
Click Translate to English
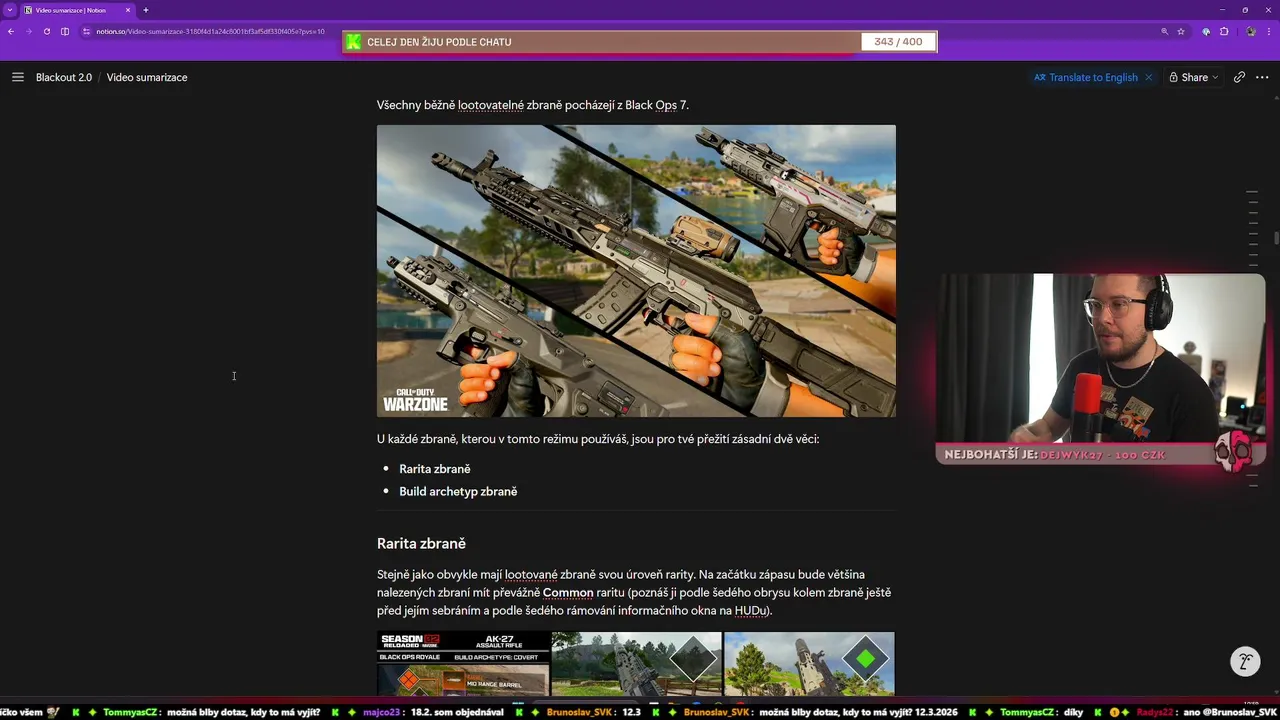[1086, 77]
